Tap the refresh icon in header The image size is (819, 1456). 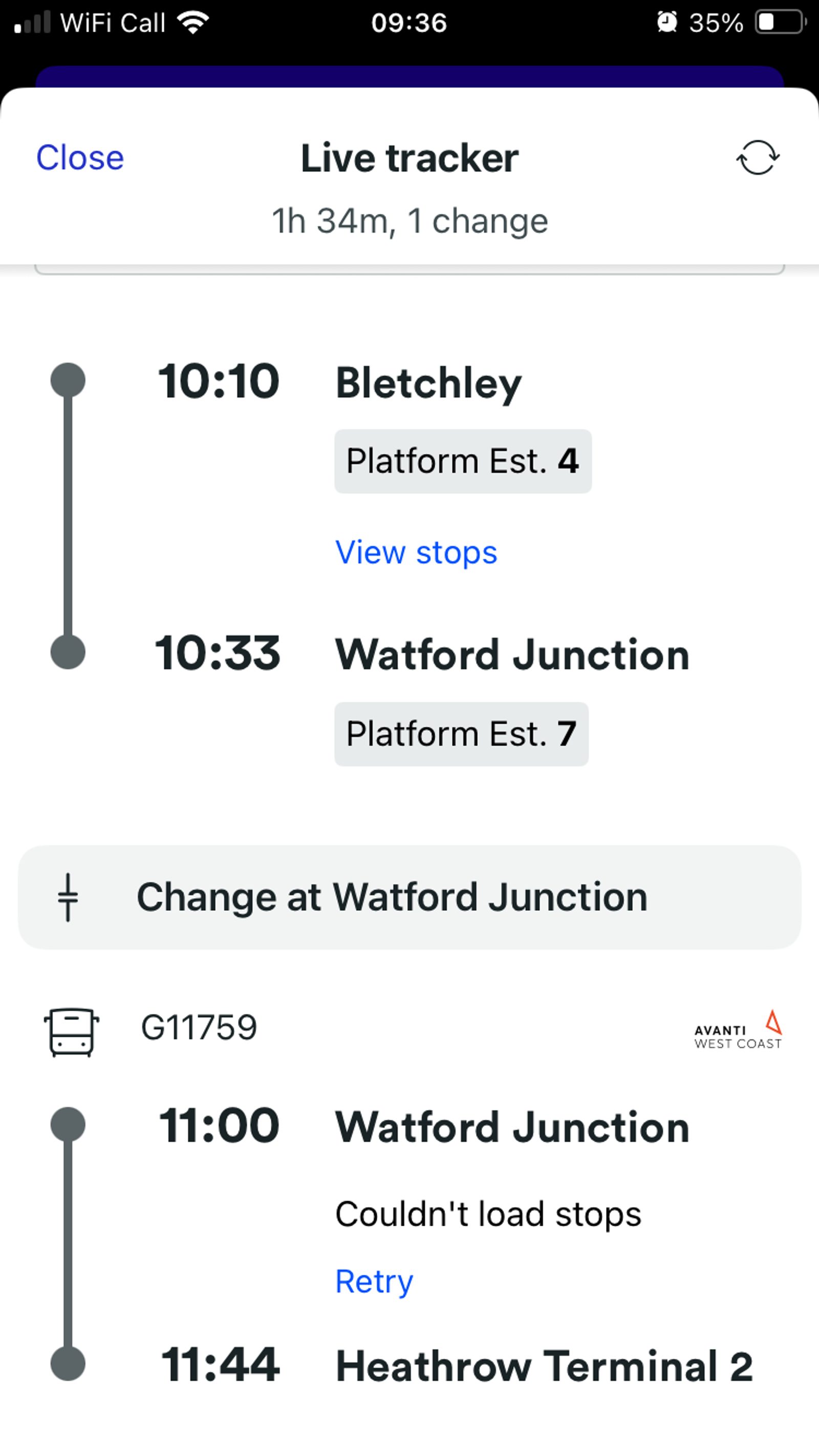click(x=758, y=158)
